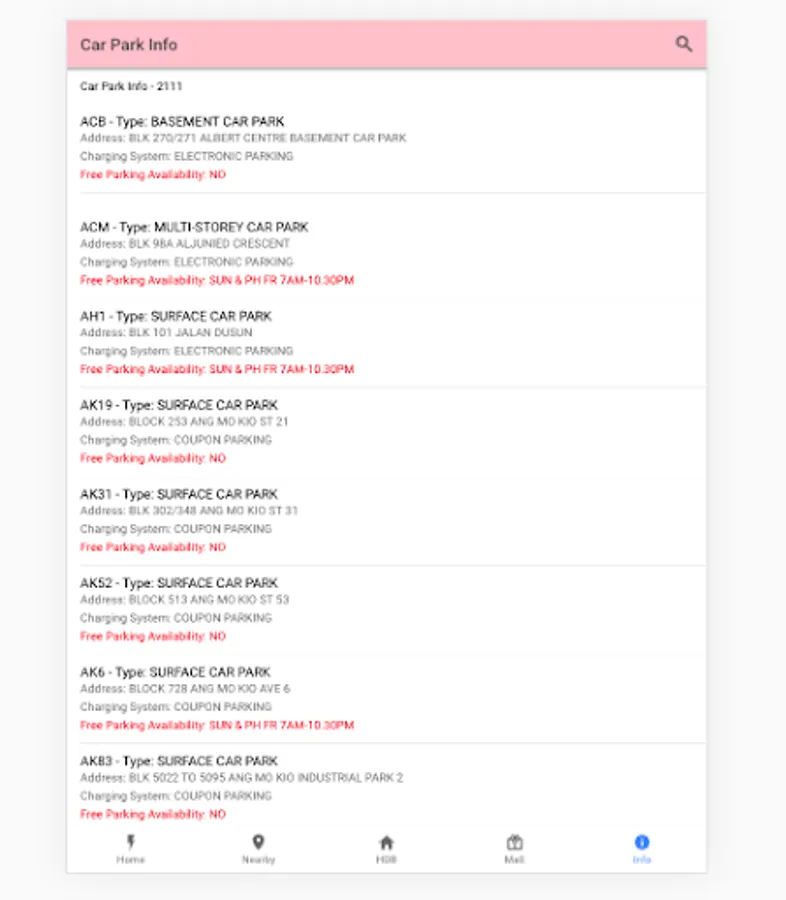Tap the Home lightning icon
The width and height of the screenshot is (786, 900).
(131, 842)
